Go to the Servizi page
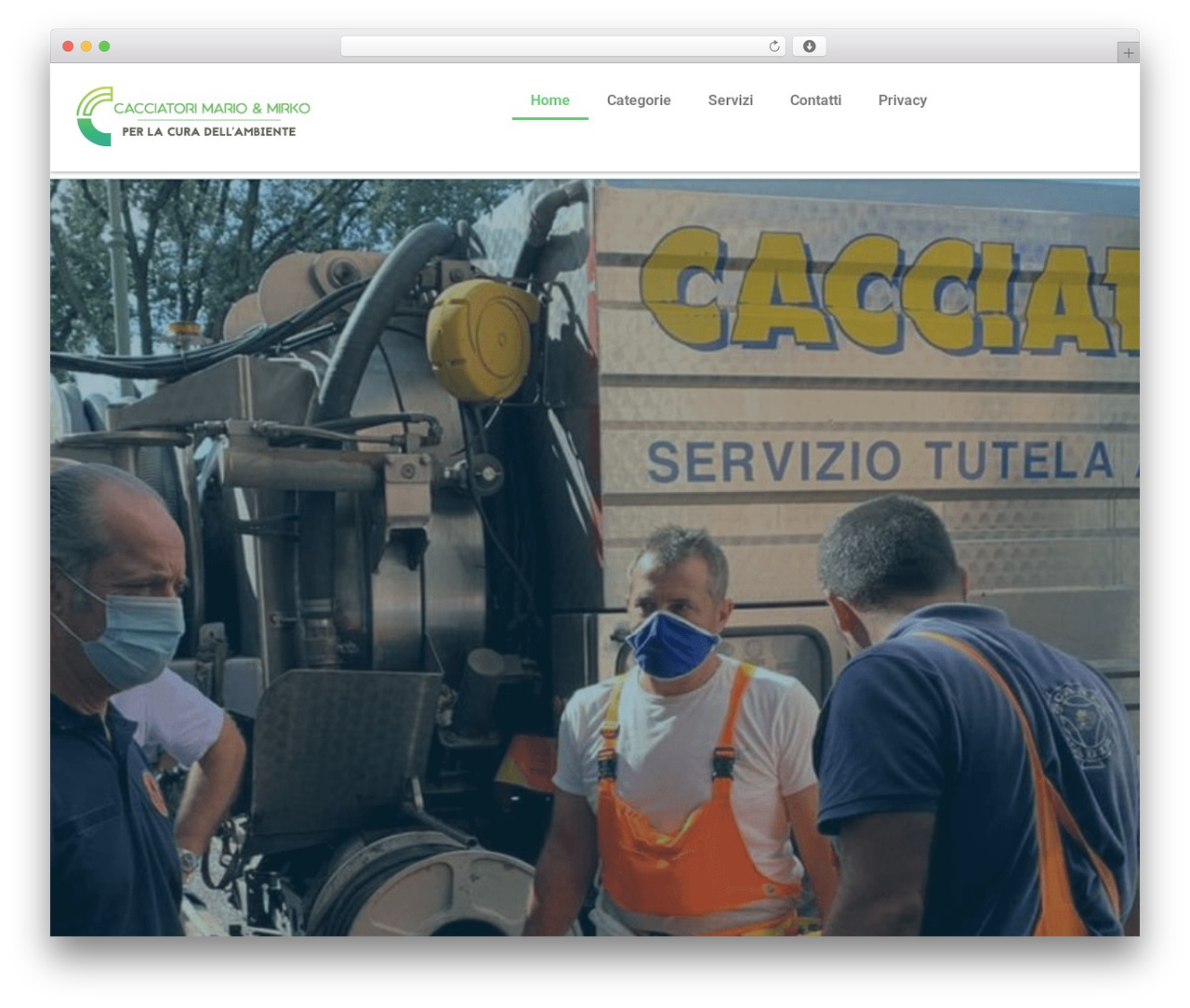The height and width of the screenshot is (1008, 1190). 731,100
